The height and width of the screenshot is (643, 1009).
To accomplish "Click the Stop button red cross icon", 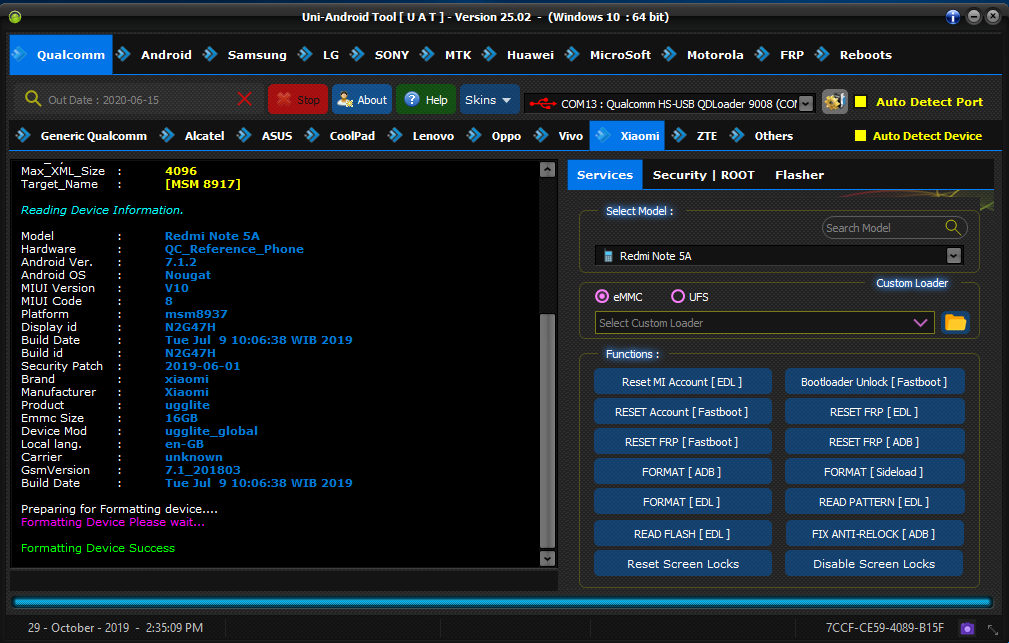I will 284,99.
